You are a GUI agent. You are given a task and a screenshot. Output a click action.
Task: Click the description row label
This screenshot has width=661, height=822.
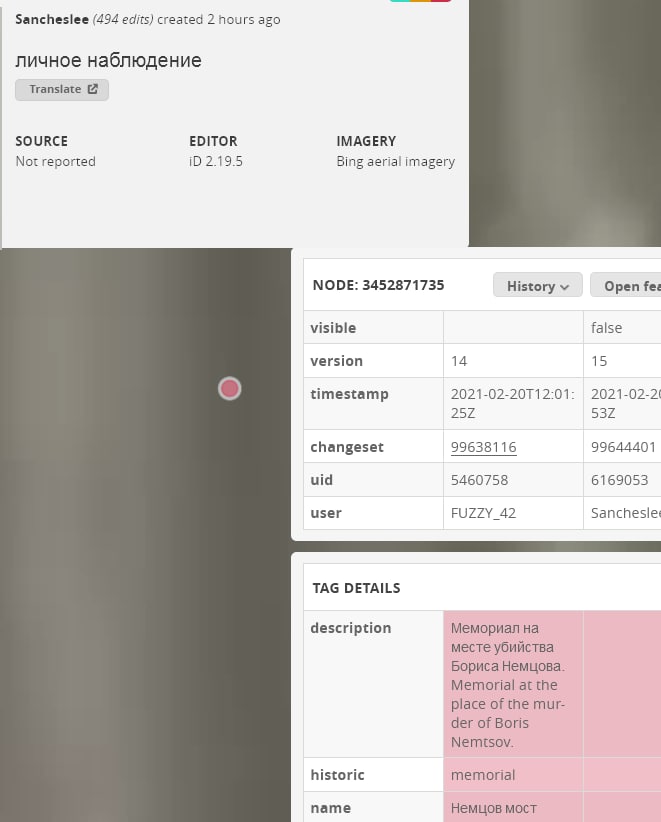tap(351, 628)
